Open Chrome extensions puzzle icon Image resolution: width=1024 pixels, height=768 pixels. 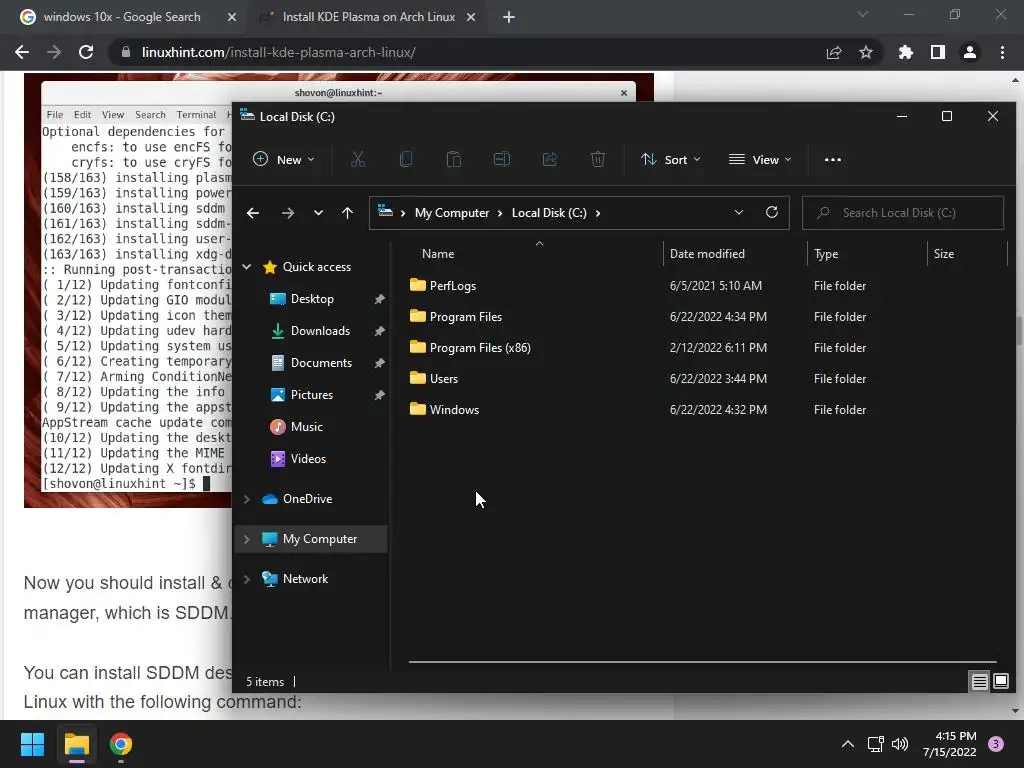(905, 52)
